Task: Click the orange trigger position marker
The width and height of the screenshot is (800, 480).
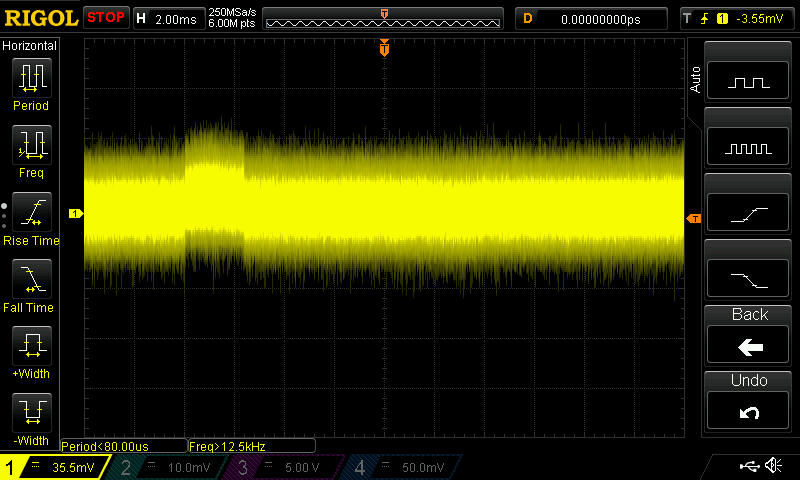Action: (x=384, y=48)
